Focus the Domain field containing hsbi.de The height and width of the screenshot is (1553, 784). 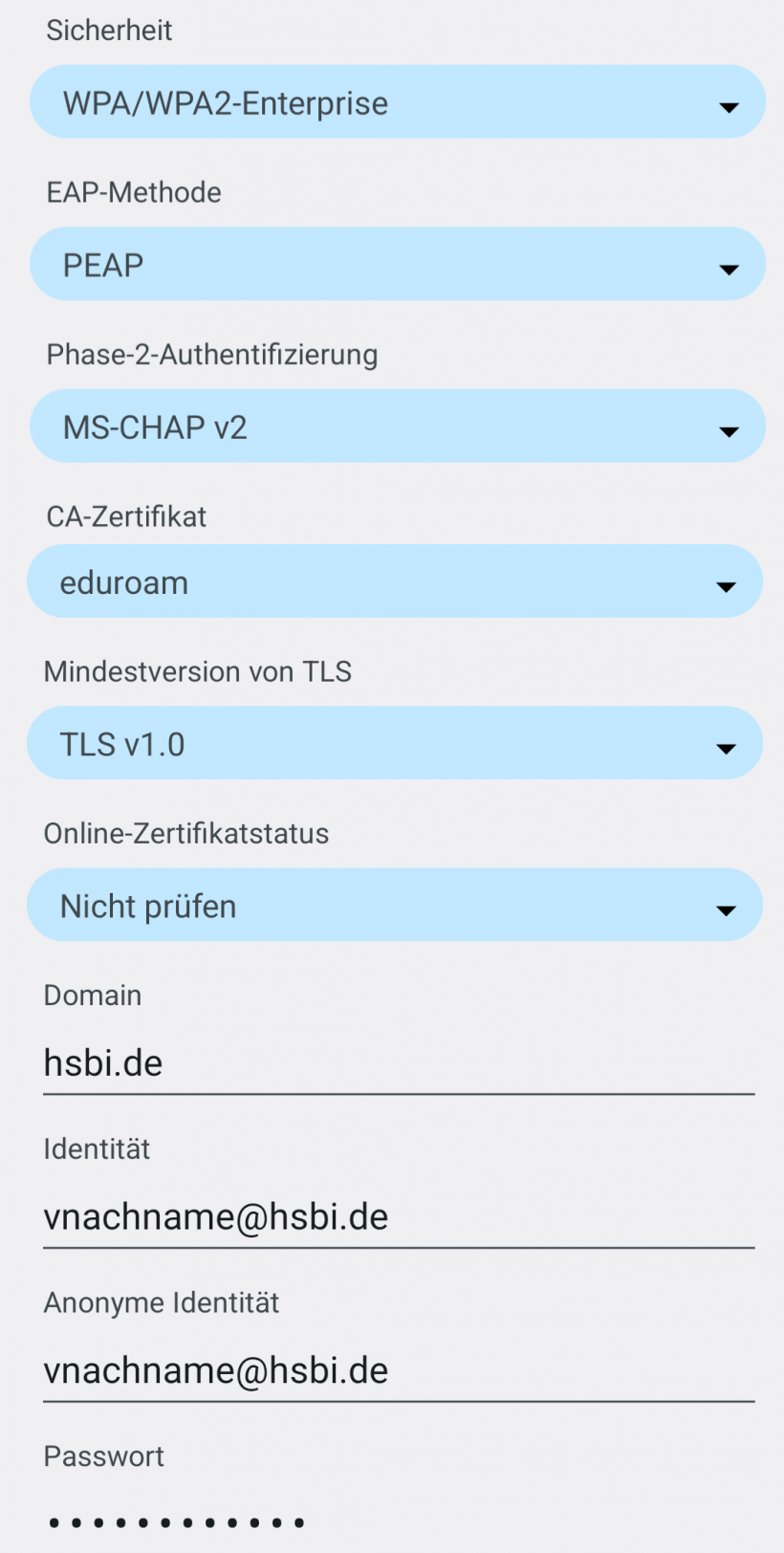399,1063
